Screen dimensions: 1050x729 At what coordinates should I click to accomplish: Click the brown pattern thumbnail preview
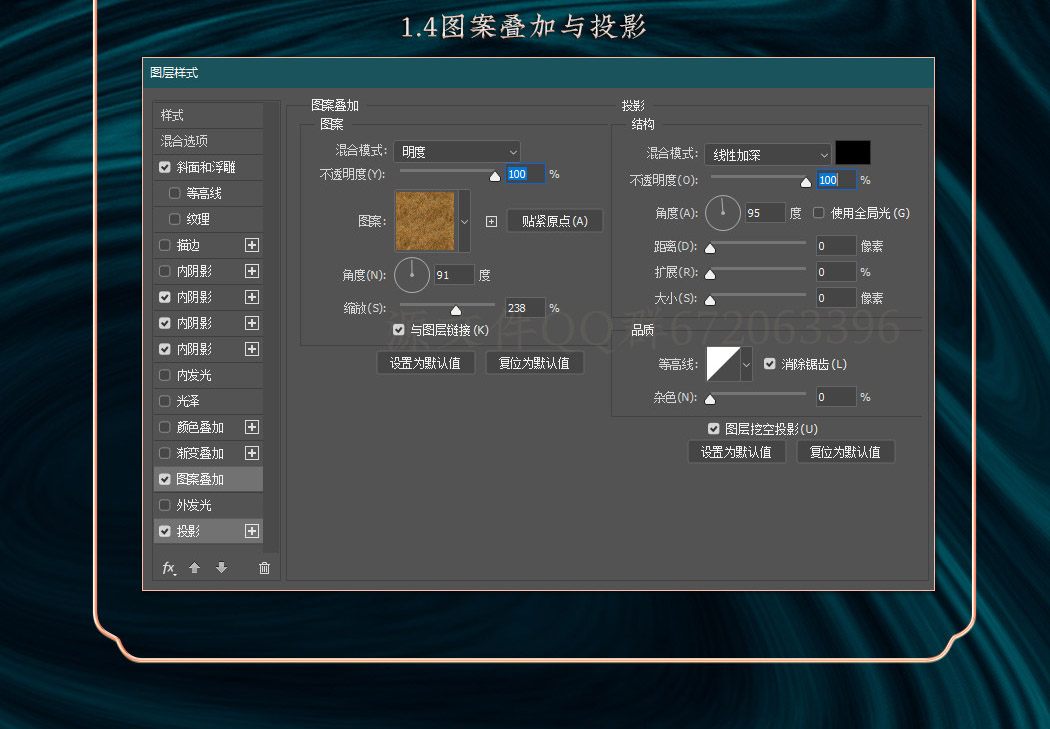click(x=425, y=222)
